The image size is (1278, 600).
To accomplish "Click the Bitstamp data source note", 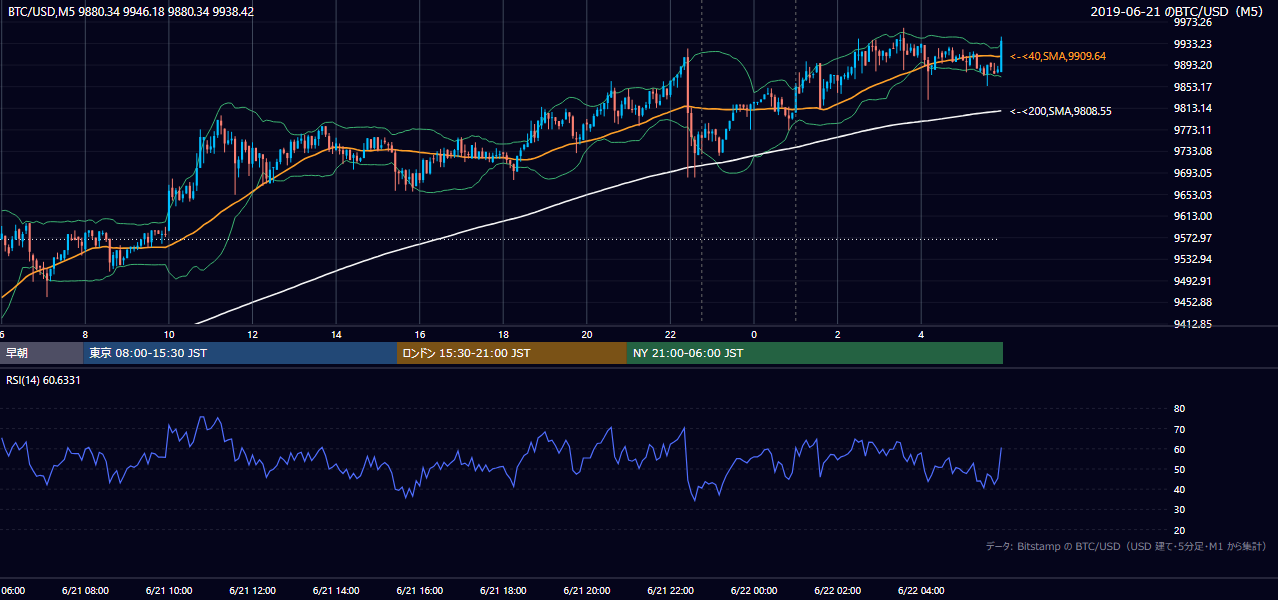I will point(1126,546).
